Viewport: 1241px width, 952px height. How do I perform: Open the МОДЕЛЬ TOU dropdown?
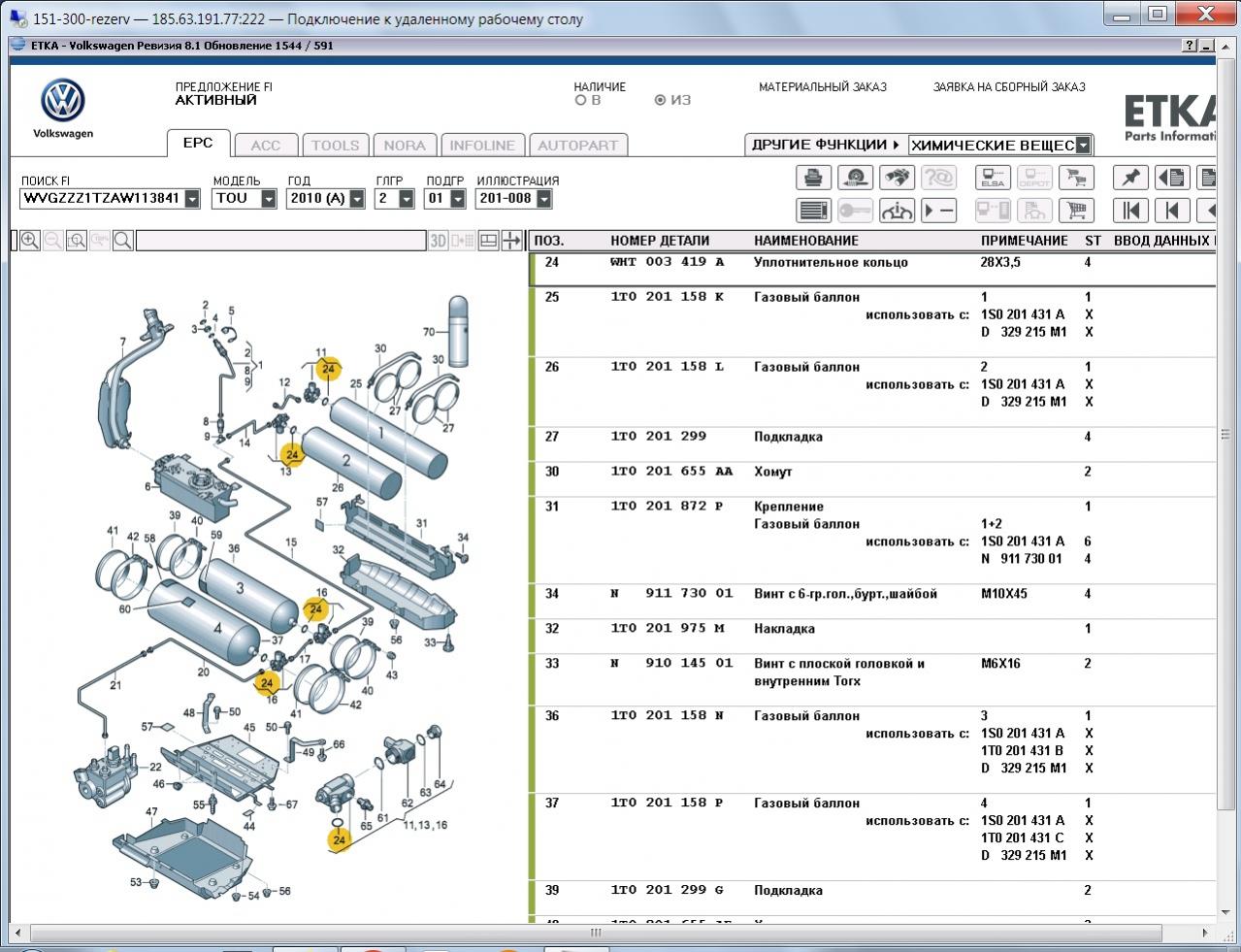click(270, 199)
